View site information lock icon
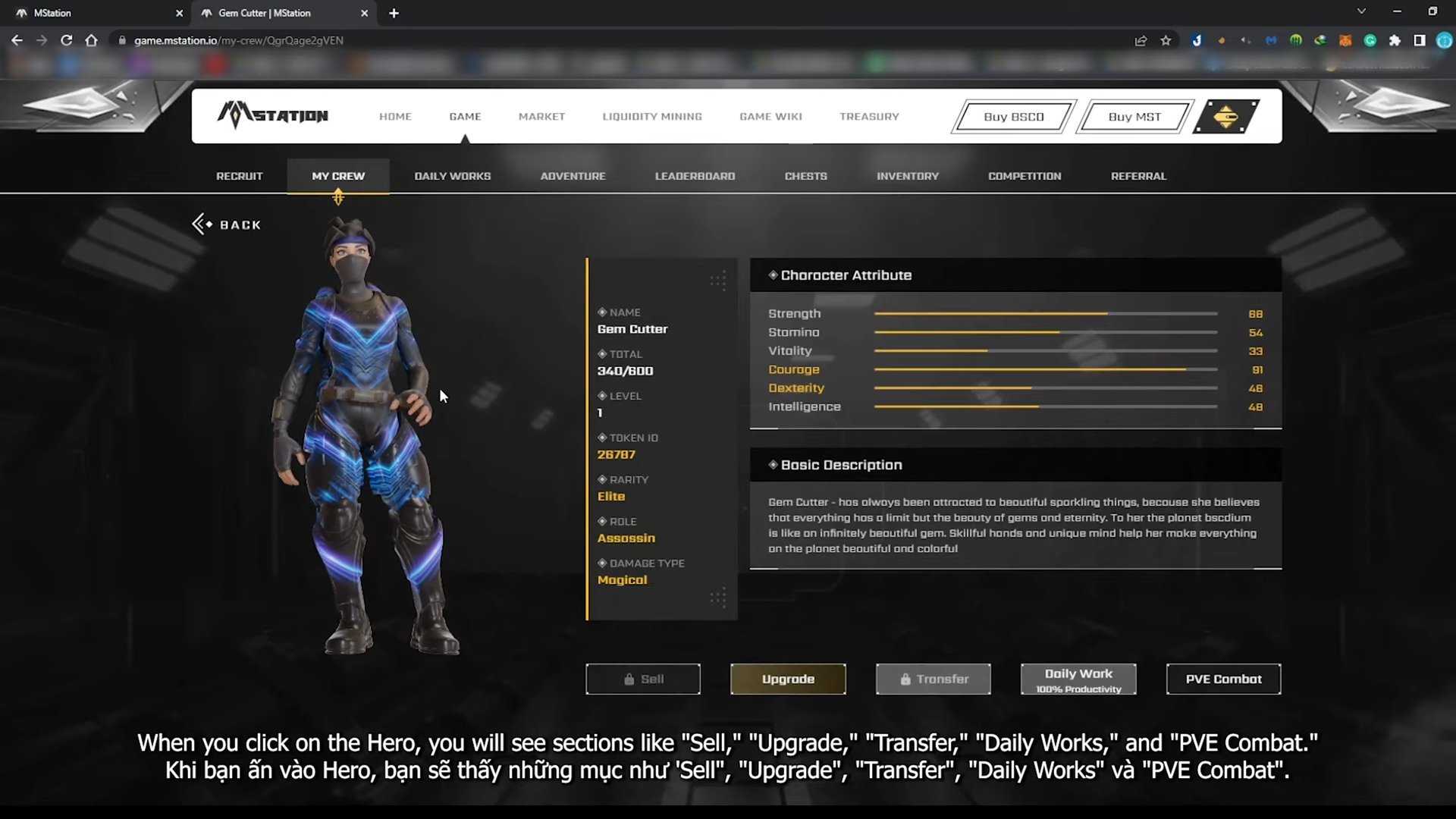The width and height of the screenshot is (1456, 819). point(122,40)
